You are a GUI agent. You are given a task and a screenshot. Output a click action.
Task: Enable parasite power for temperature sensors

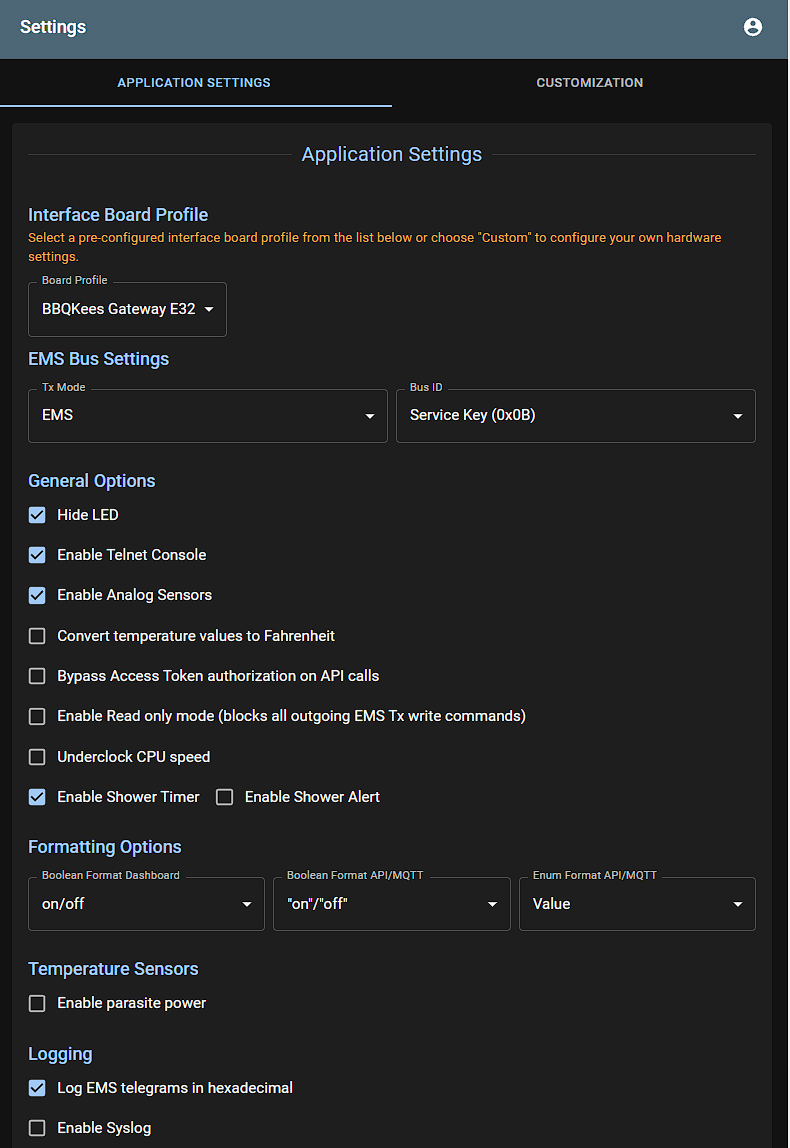(37, 1003)
